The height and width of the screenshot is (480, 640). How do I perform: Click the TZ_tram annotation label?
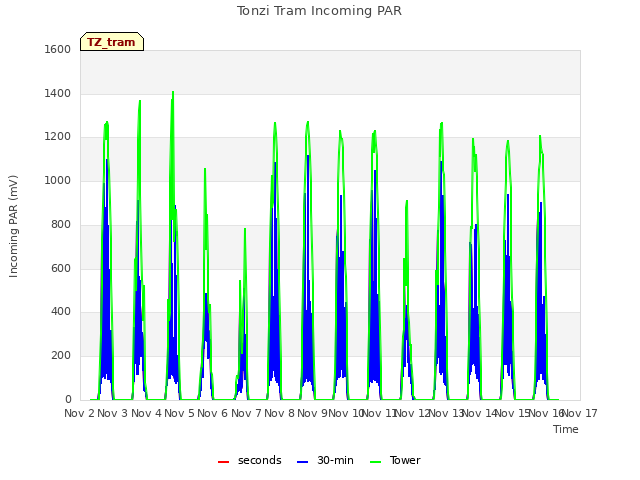click(111, 42)
